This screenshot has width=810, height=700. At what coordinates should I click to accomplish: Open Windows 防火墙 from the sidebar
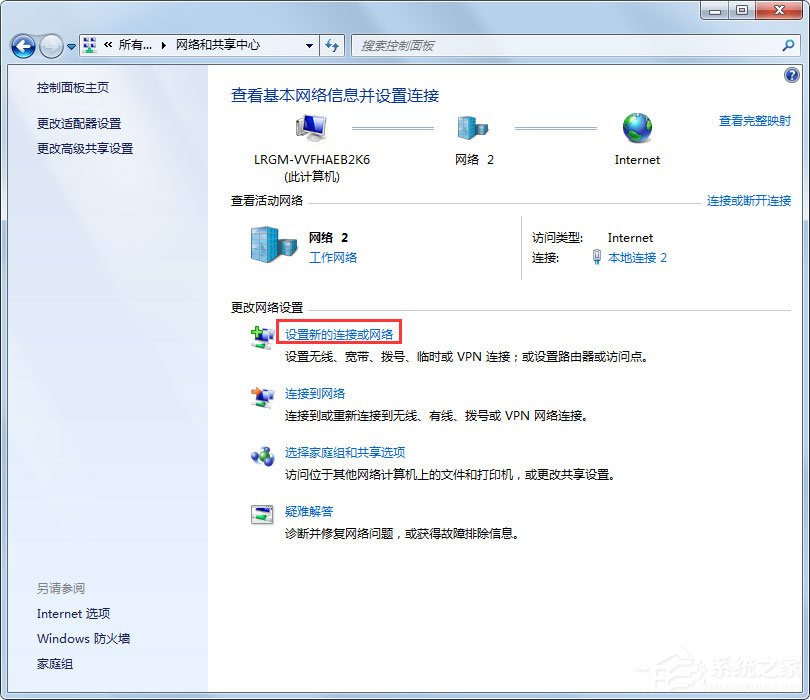tap(82, 638)
